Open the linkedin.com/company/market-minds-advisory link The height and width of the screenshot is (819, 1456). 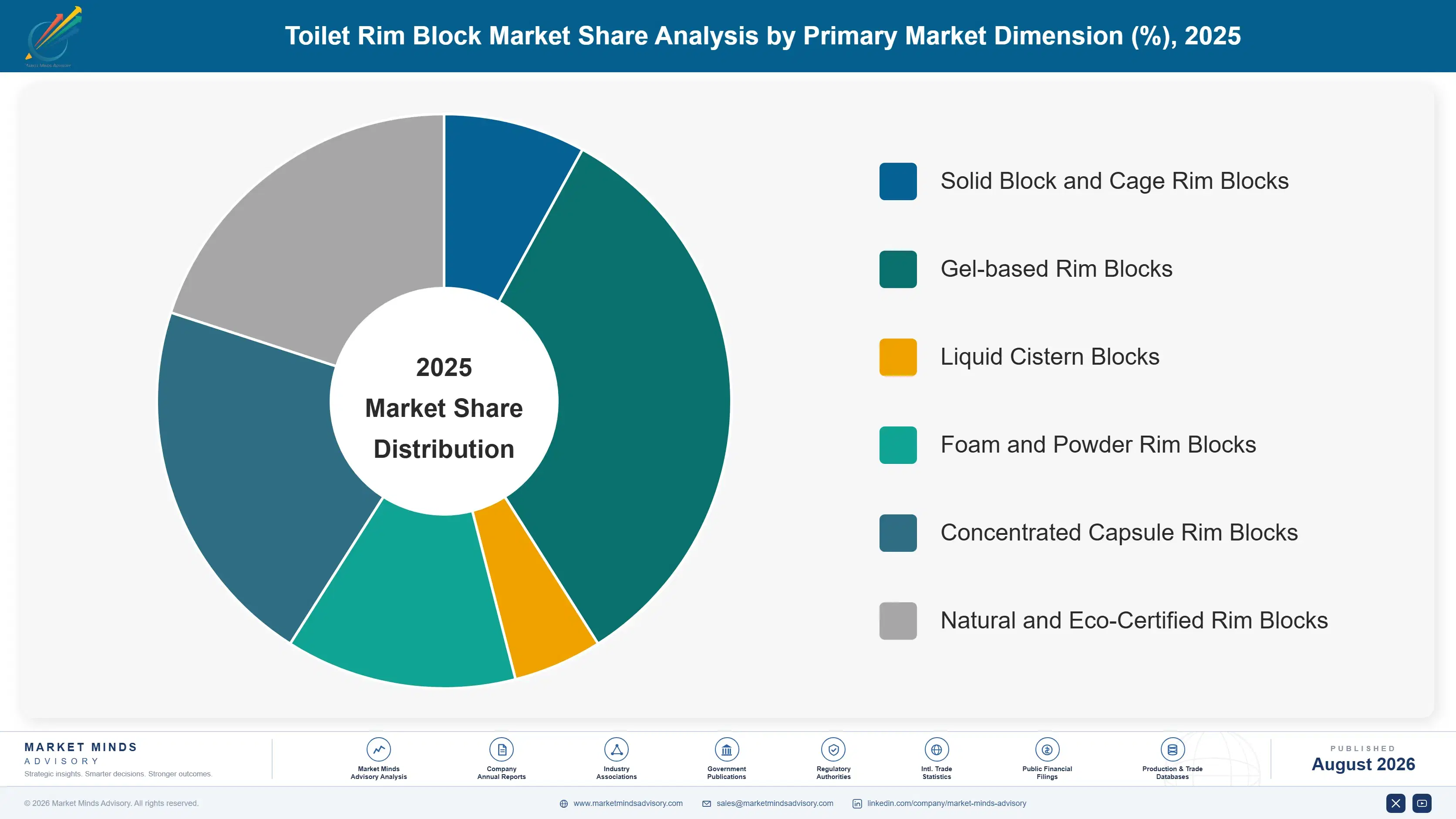947,803
